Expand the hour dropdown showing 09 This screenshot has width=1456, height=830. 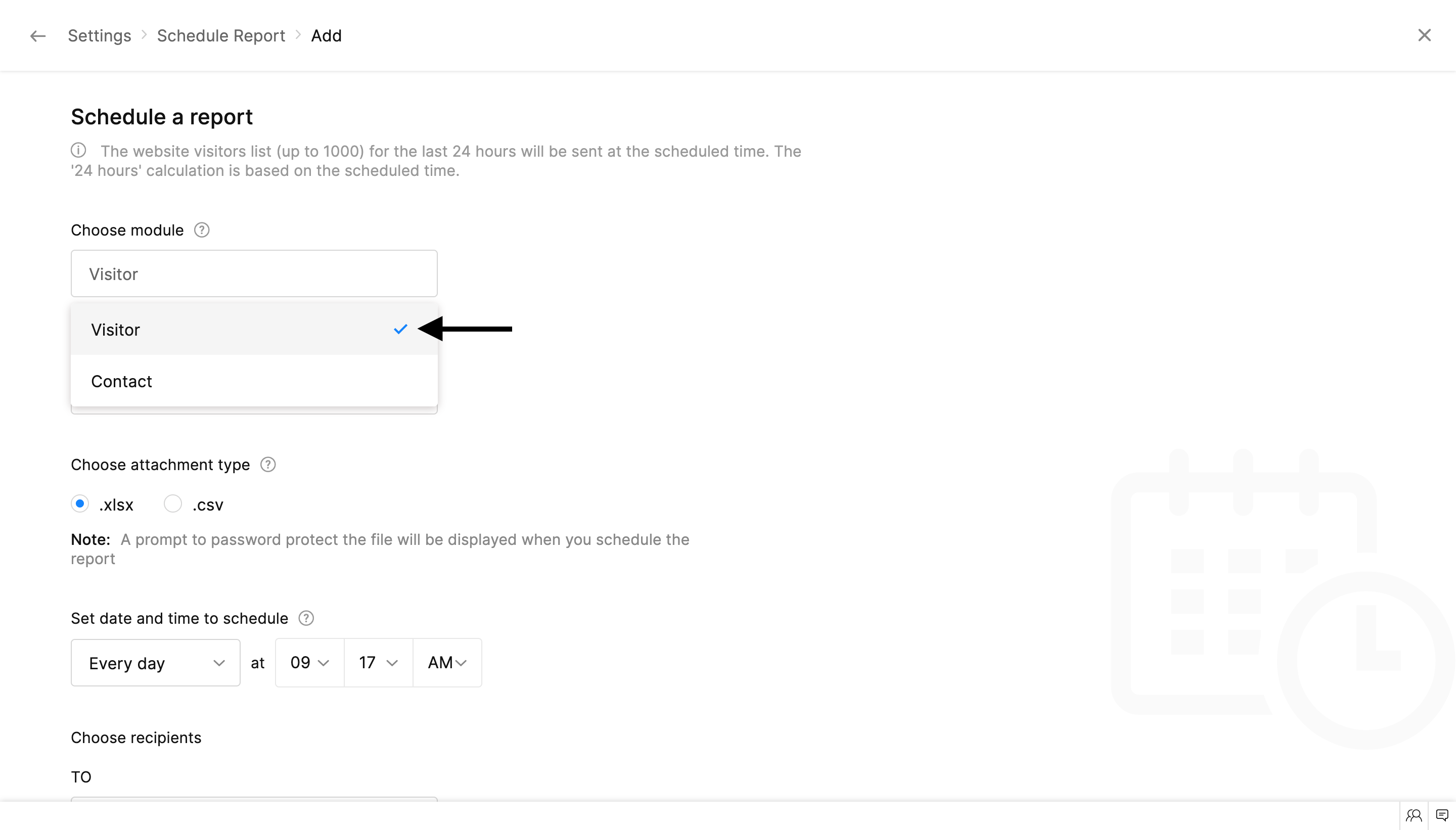309,663
